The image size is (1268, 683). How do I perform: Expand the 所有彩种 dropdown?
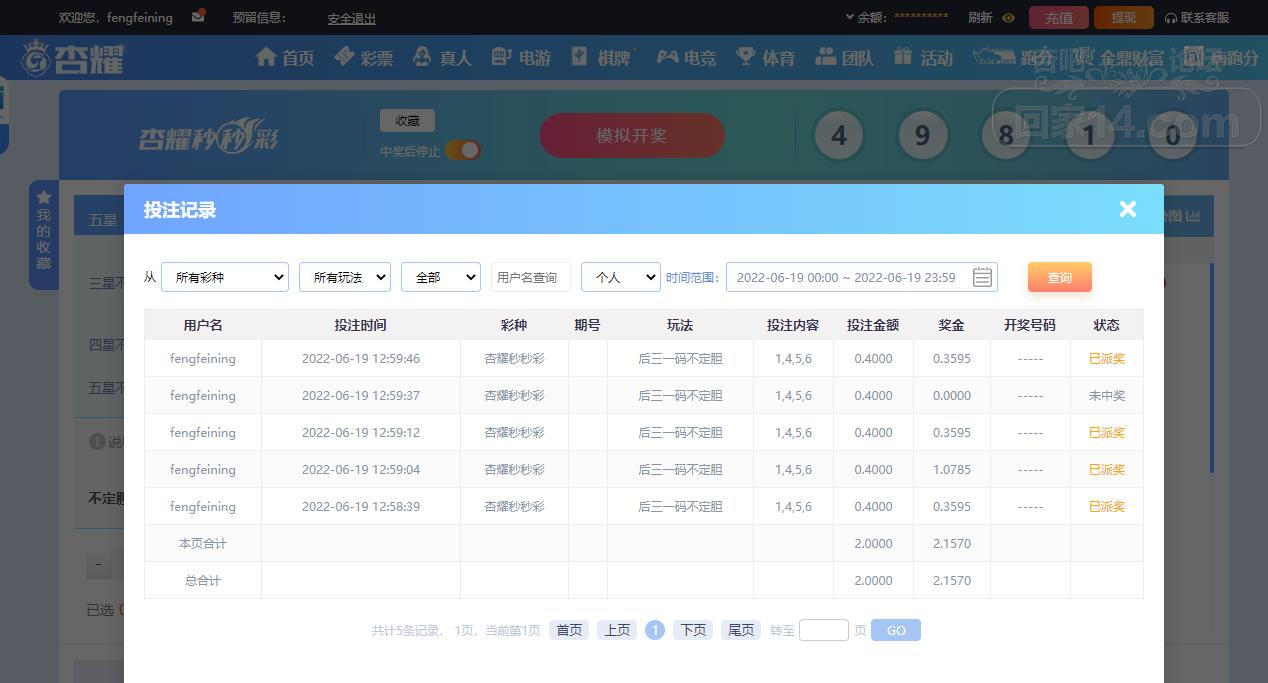pos(224,277)
